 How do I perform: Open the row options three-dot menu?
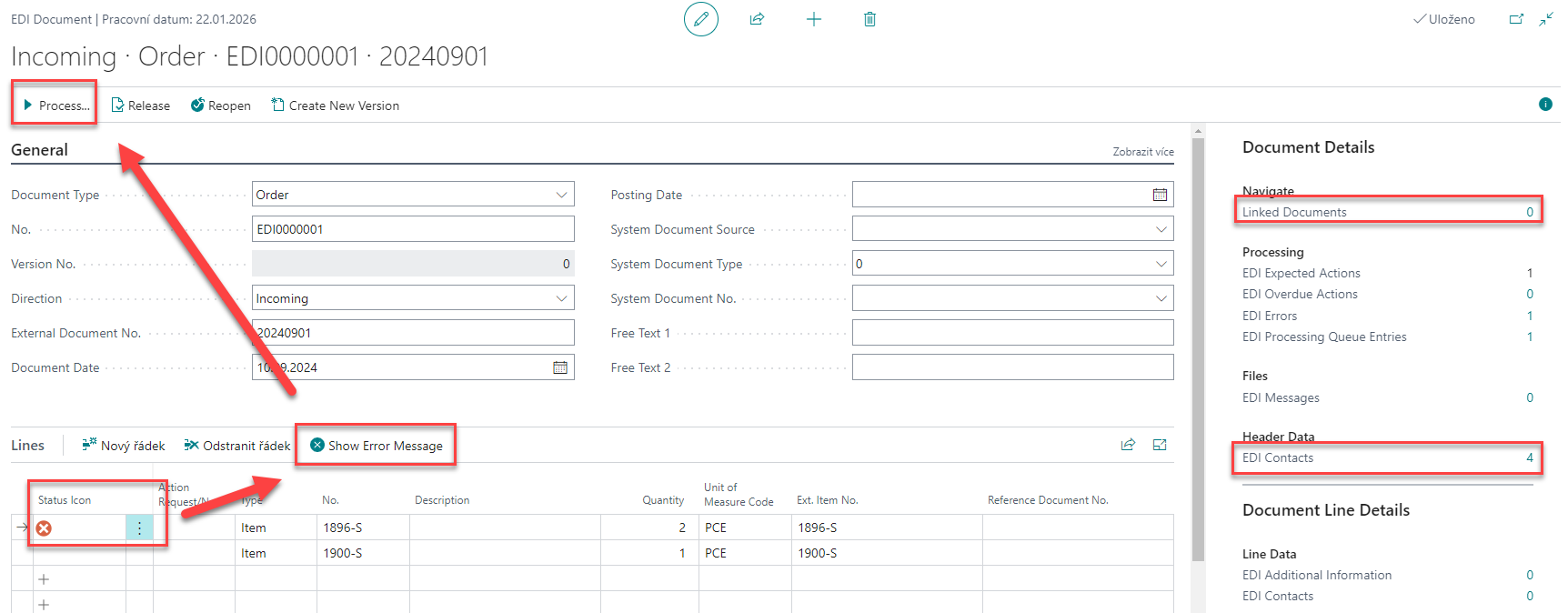click(139, 528)
